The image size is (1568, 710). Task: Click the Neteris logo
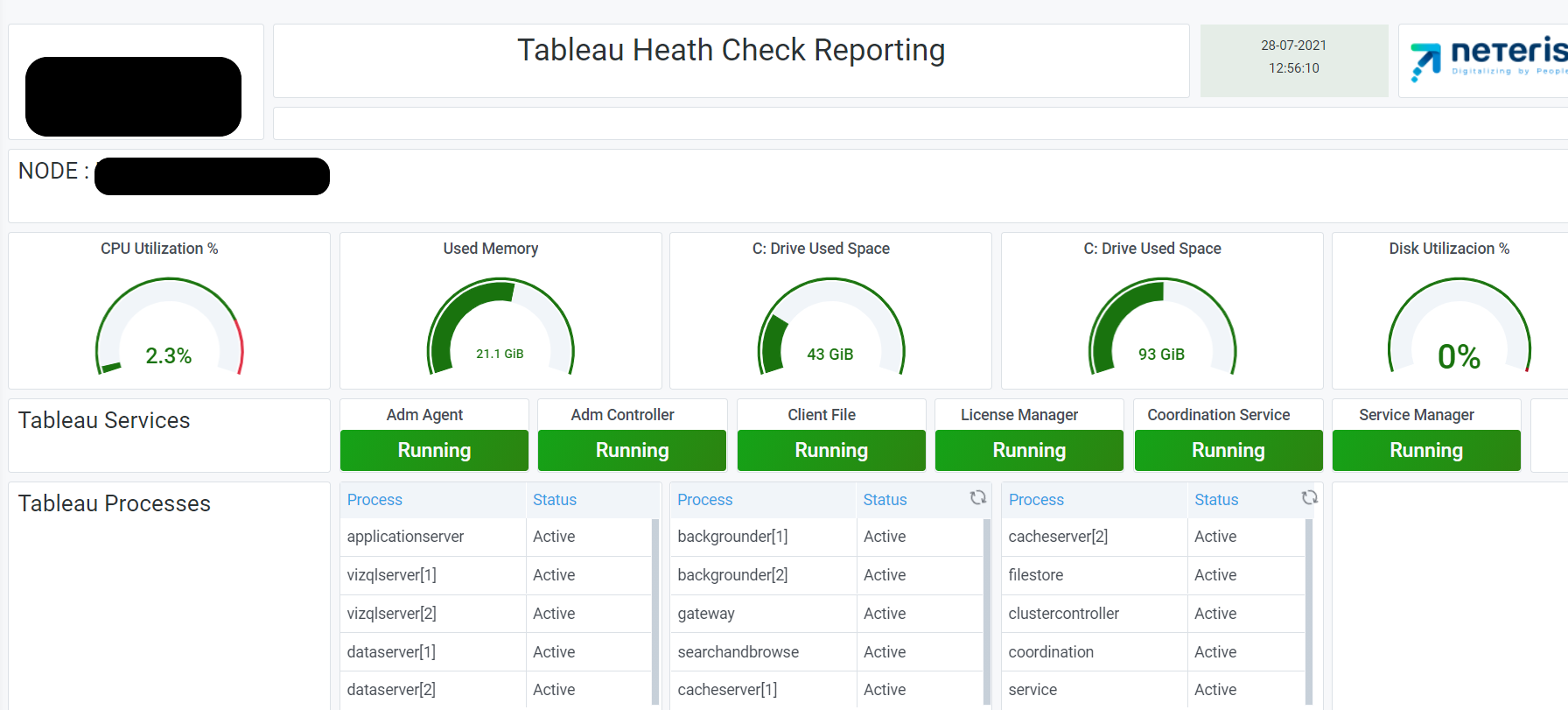[1488, 60]
